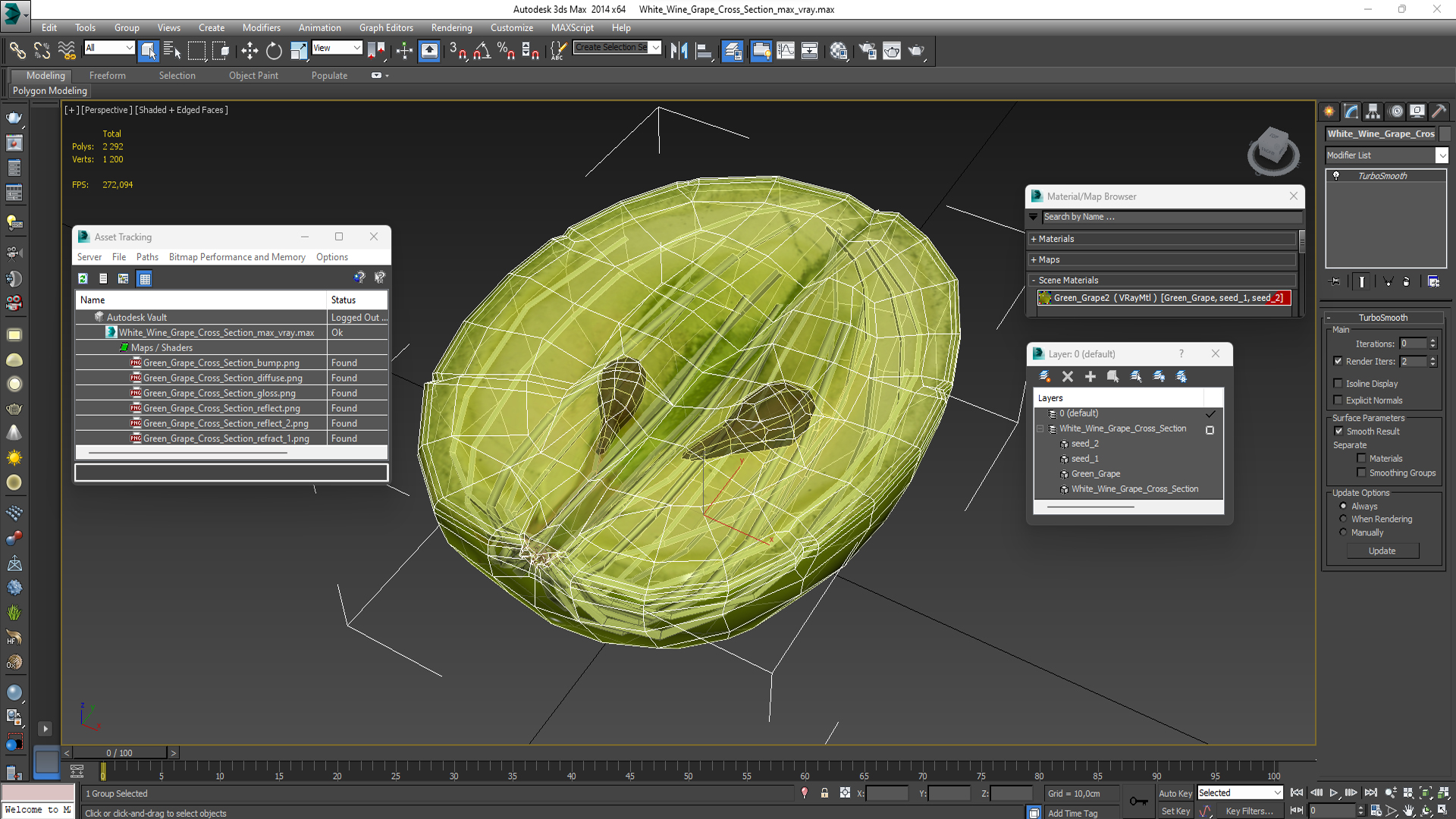Click Search by Name field in Material Browser

(1171, 217)
